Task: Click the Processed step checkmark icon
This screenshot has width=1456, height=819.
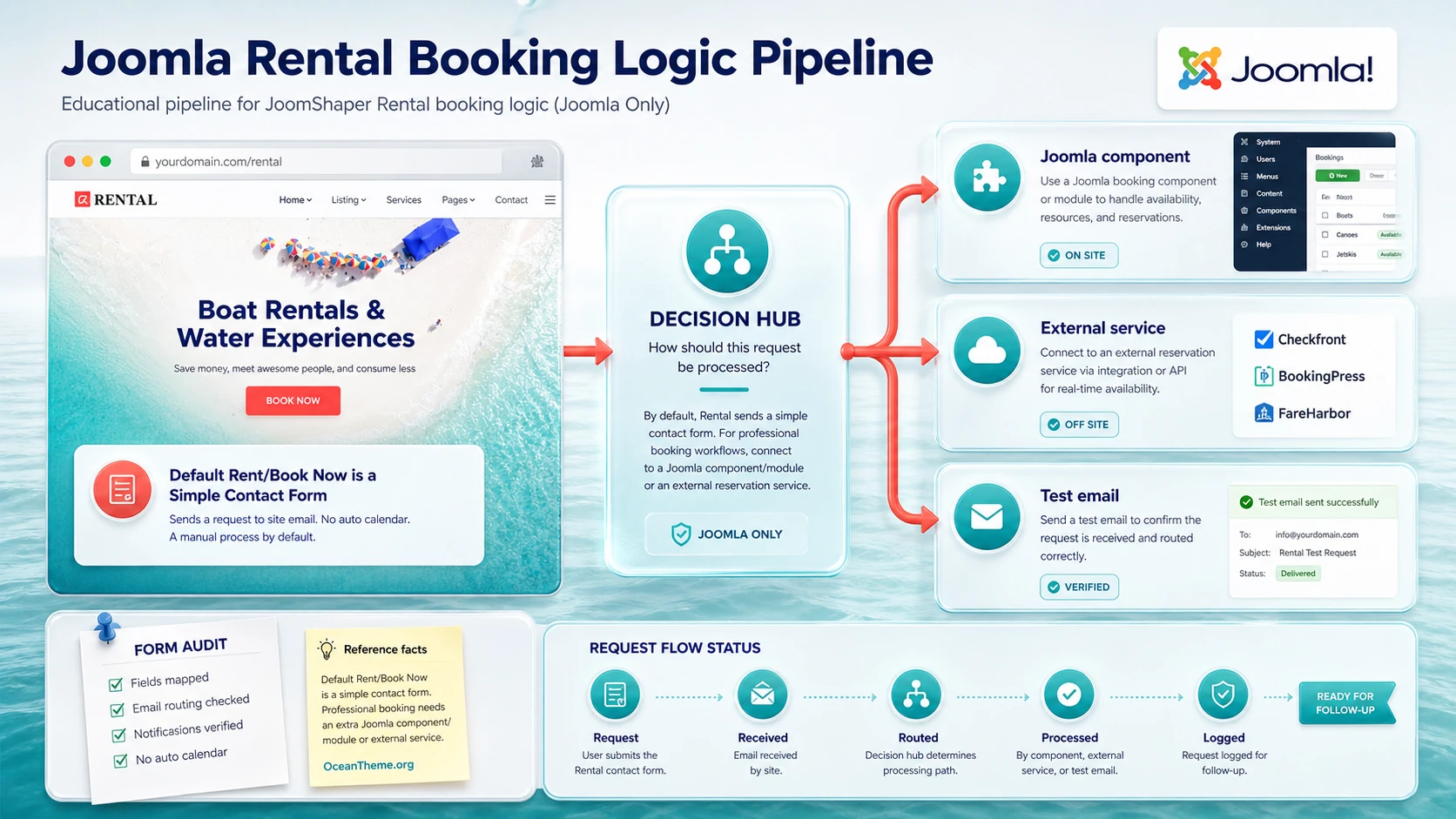Action: point(1068,695)
